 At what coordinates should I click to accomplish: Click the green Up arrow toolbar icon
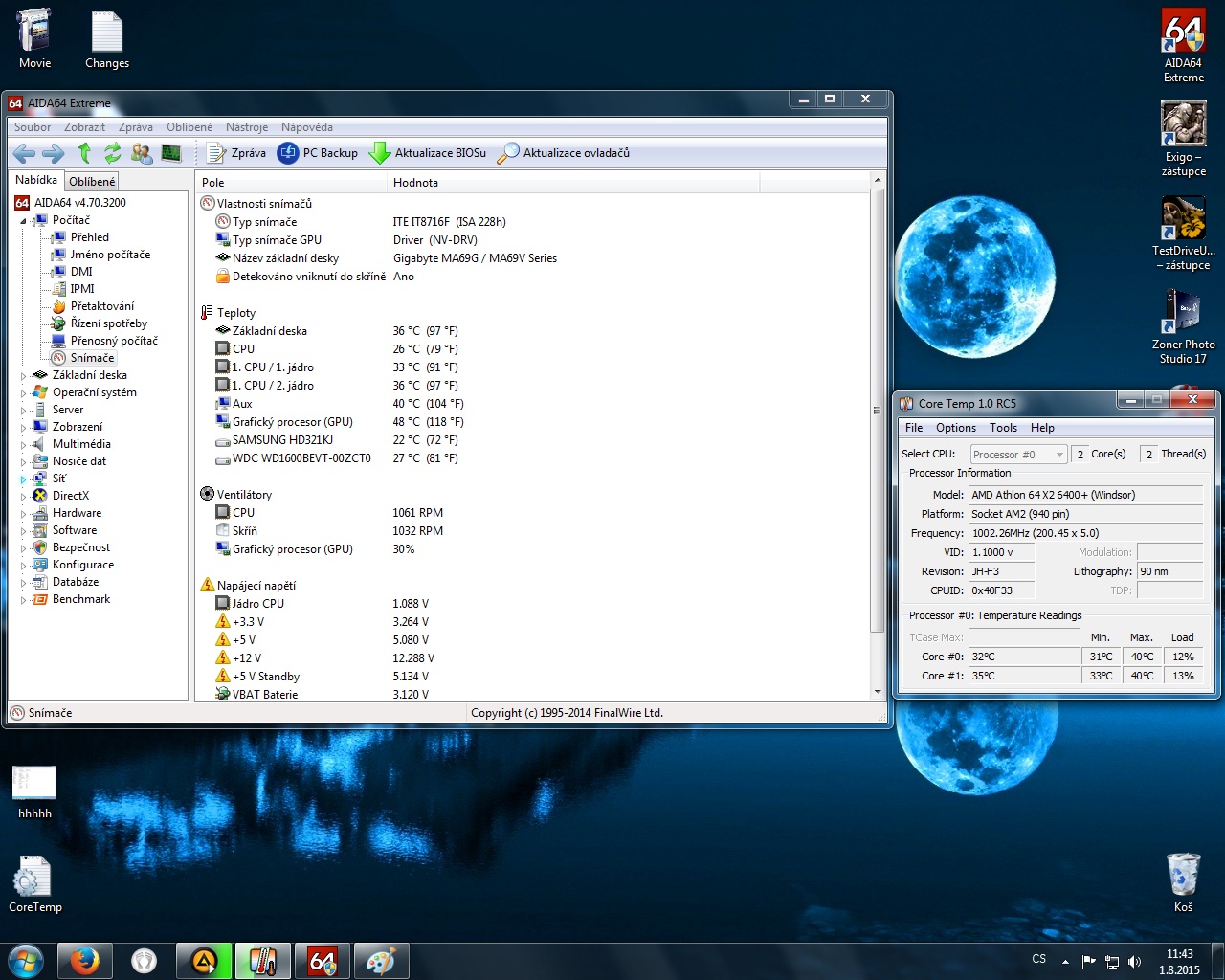(x=84, y=153)
